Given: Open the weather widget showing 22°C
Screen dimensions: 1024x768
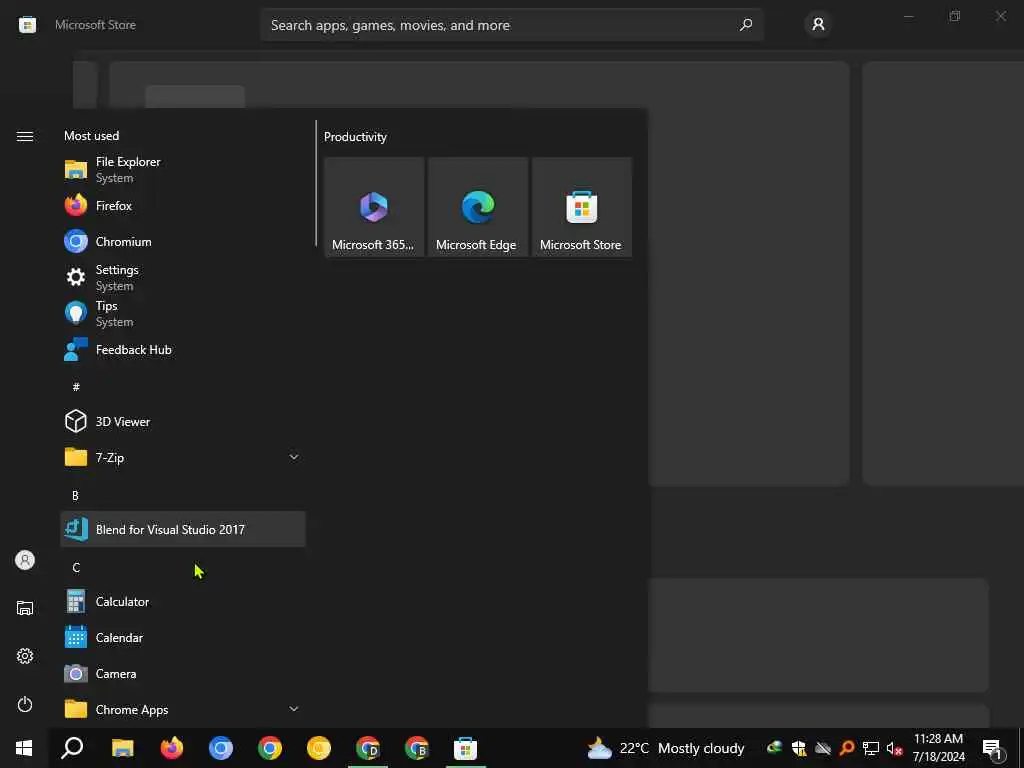Looking at the screenshot, I should click(665, 748).
